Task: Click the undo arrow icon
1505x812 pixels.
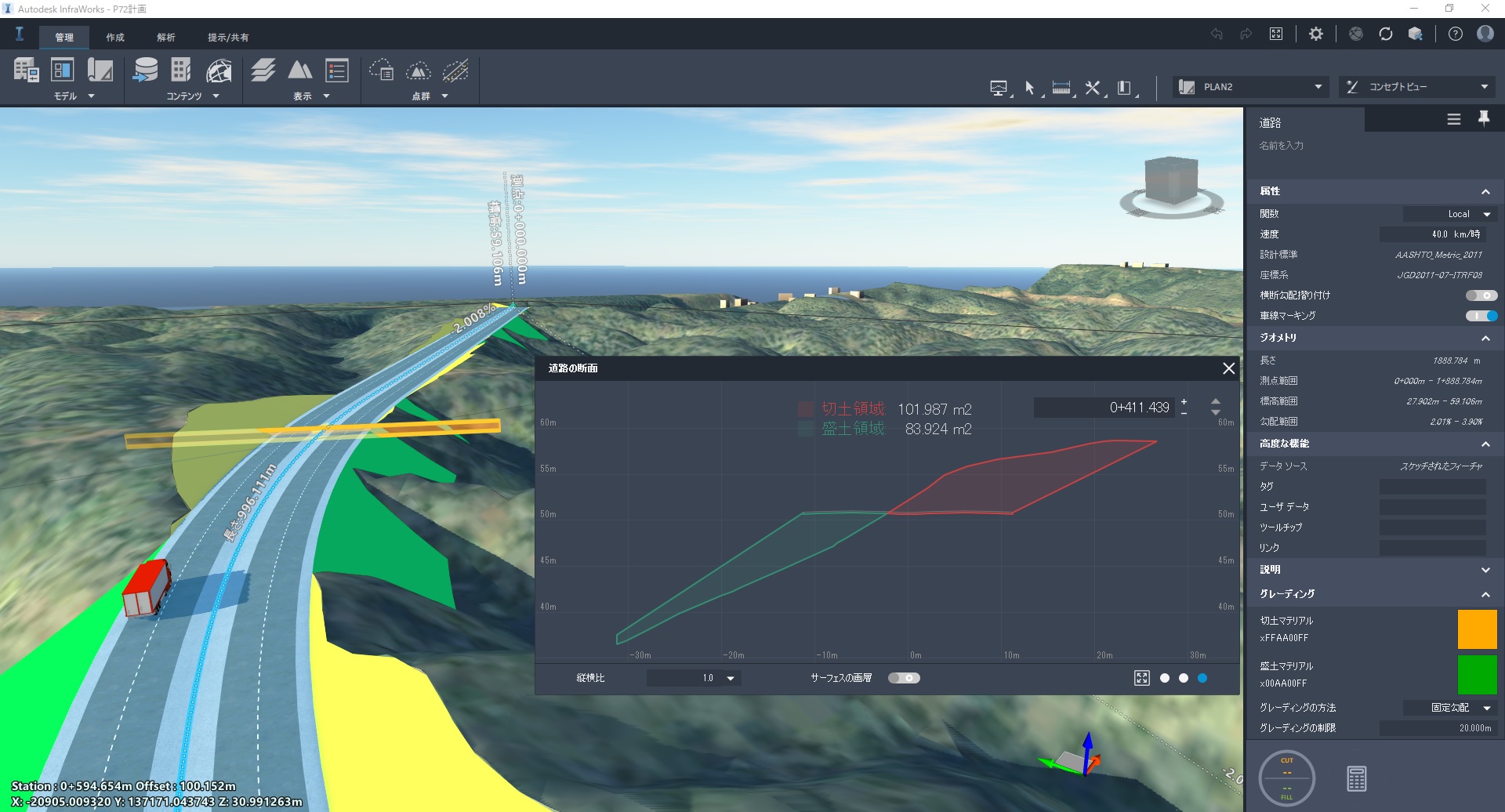Action: point(1217,34)
